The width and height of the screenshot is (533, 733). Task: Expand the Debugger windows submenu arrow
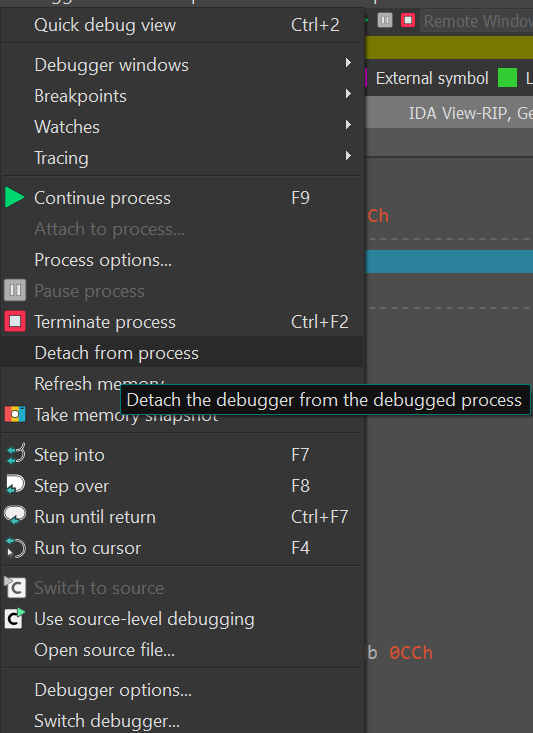pyautogui.click(x=348, y=63)
